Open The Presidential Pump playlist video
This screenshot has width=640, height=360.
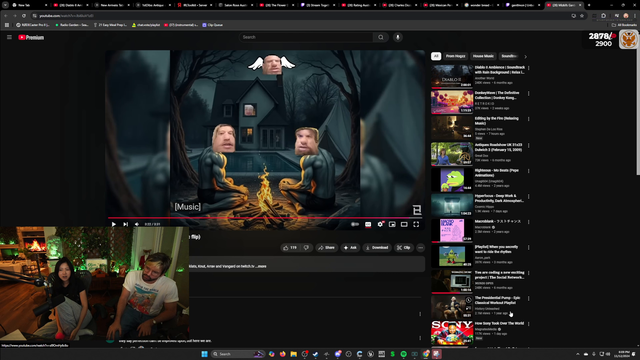tap(452, 307)
